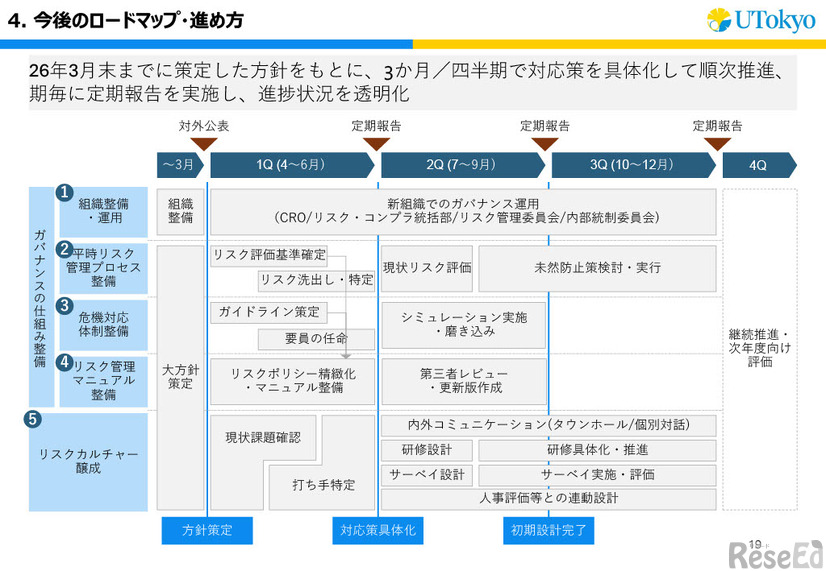Select the 3Q (10～12月) timeline arrow
The height and width of the screenshot is (571, 826).
634,165
